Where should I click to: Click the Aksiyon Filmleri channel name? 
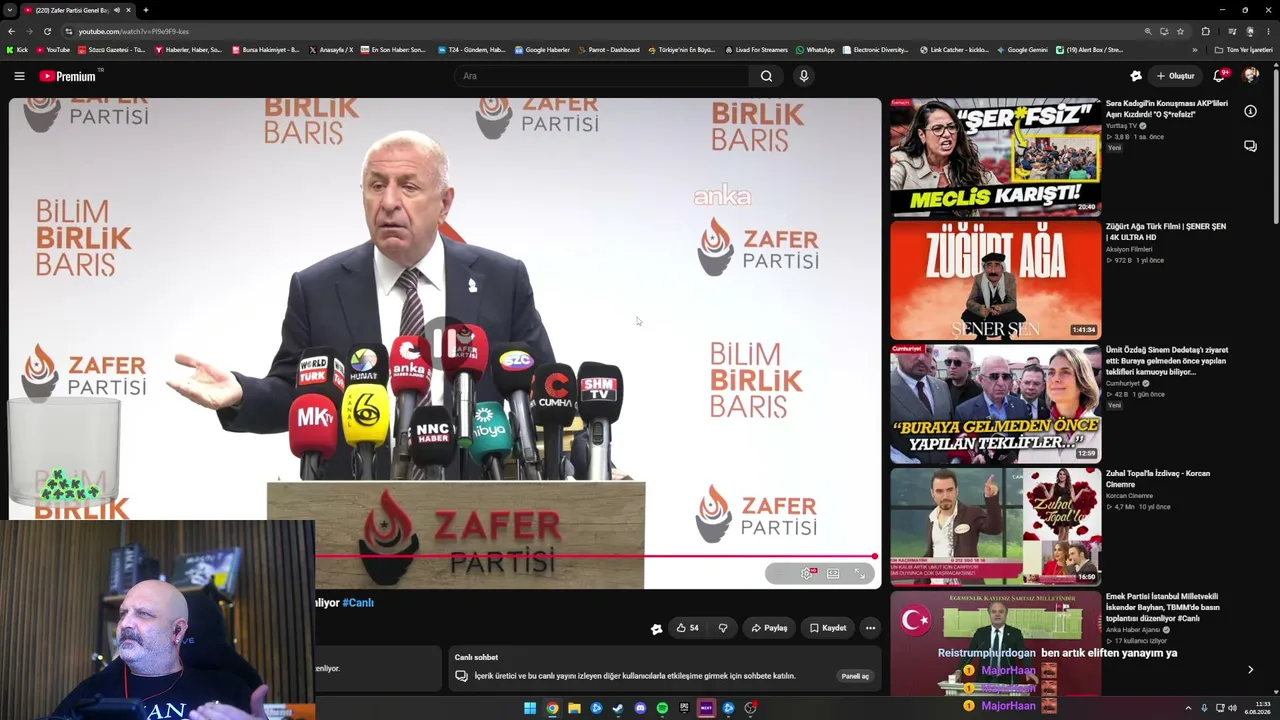[1129, 249]
